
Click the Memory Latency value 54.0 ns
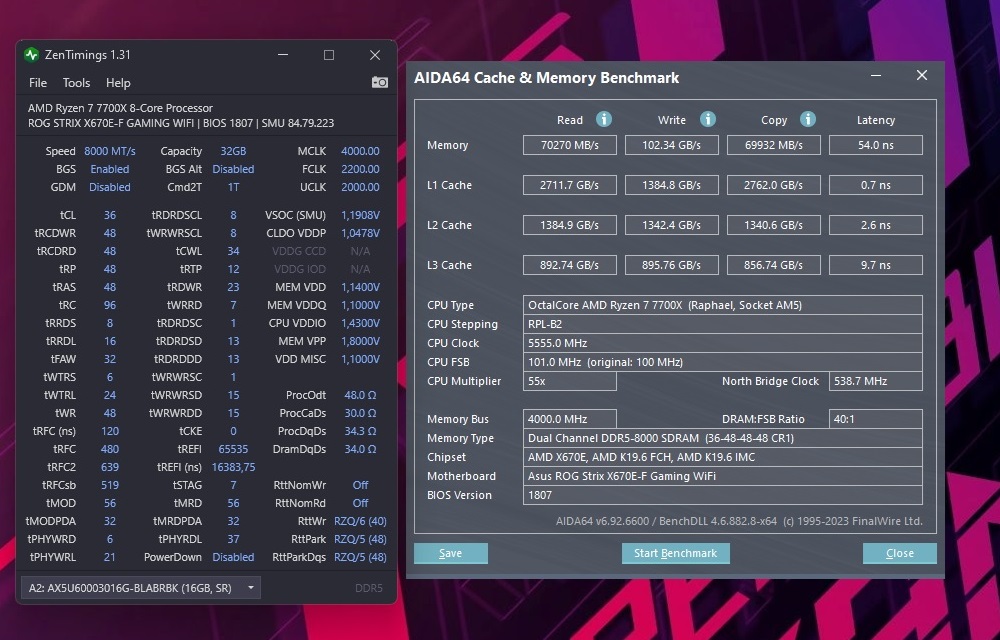[x=876, y=145]
